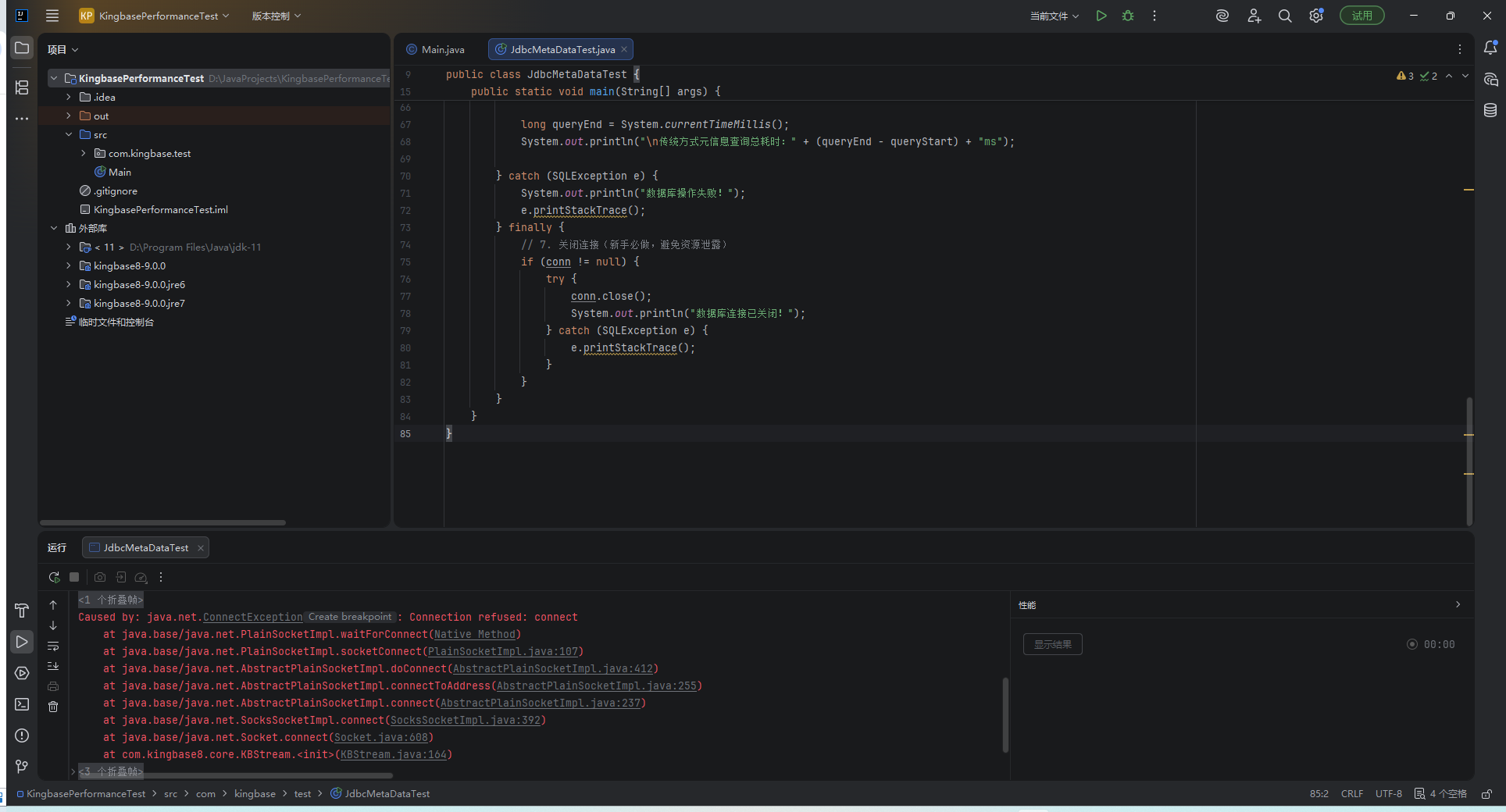Open the Notifications bell icon
This screenshot has height=812, width=1506.
[x=1490, y=48]
